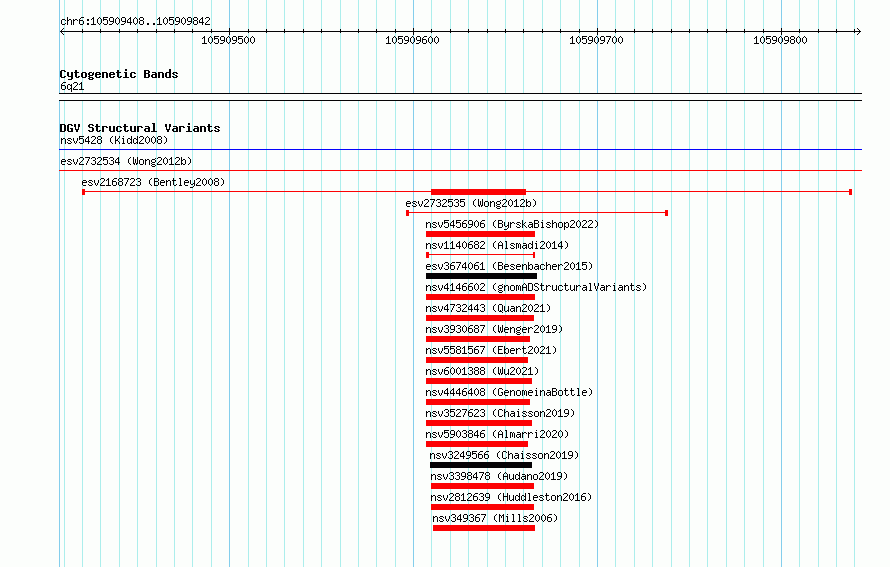This screenshot has width=890, height=567.
Task: Click the red bar under nsv3527623
Action: pos(479,423)
